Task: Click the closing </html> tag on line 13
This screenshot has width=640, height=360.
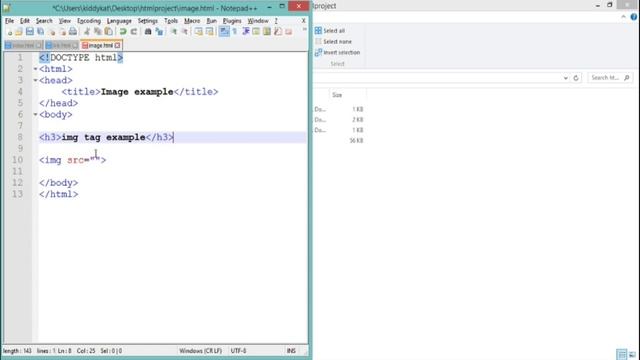Action: [58, 194]
